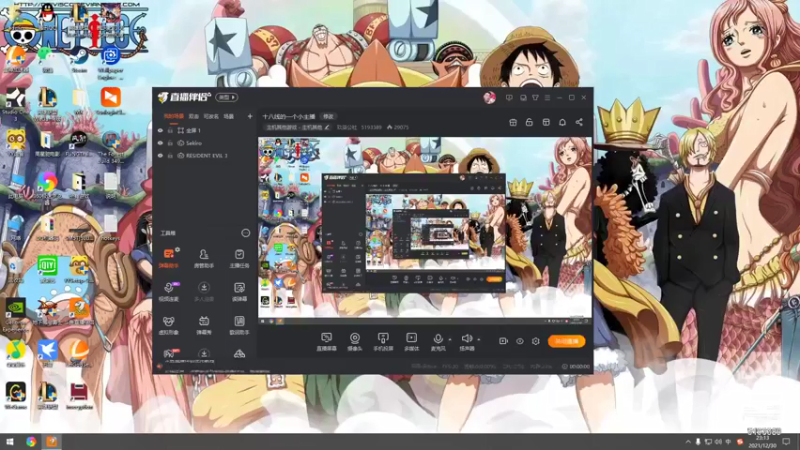
Task: Add a new scene with the plus button
Action: click(x=249, y=116)
